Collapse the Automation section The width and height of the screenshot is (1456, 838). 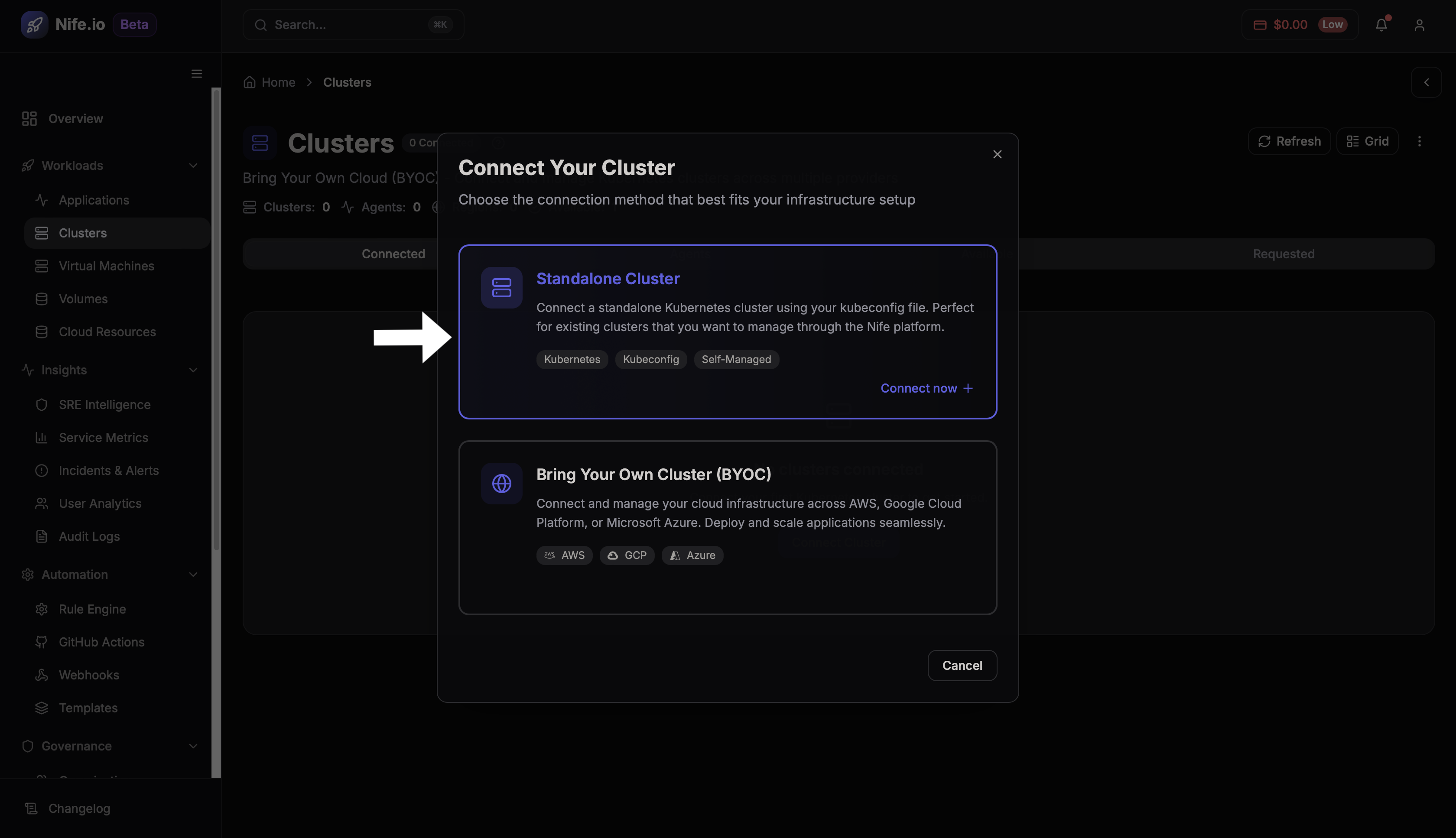[x=193, y=575]
